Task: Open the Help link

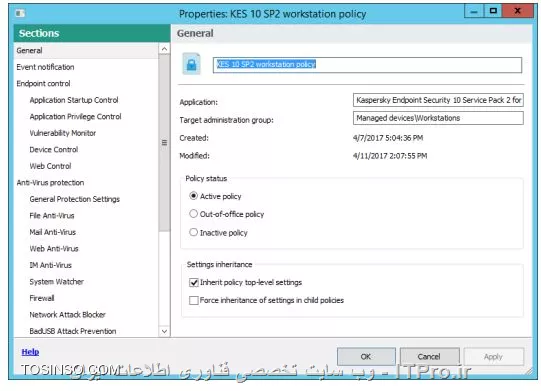Action: pos(30,352)
